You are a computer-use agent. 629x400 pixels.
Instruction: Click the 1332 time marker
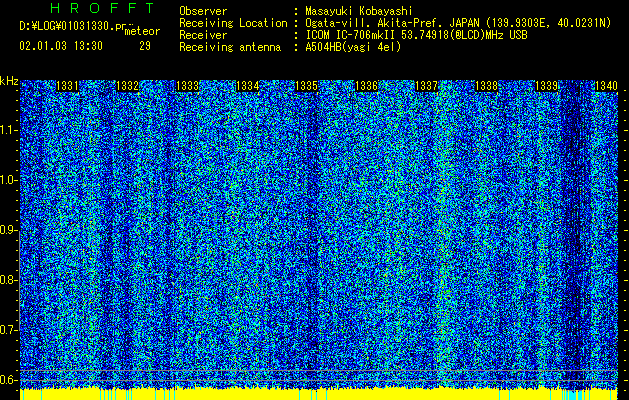click(127, 86)
